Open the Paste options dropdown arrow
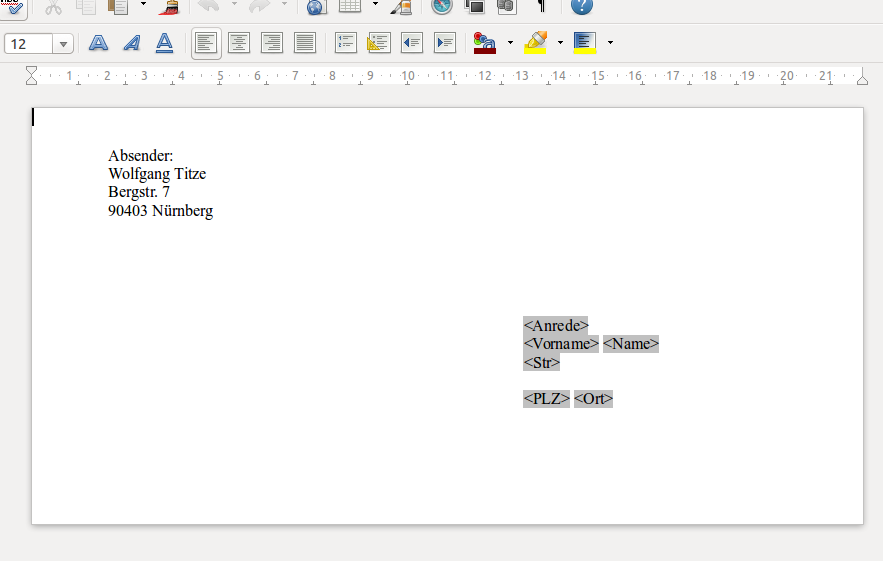This screenshot has width=883, height=561. pyautogui.click(x=144, y=5)
